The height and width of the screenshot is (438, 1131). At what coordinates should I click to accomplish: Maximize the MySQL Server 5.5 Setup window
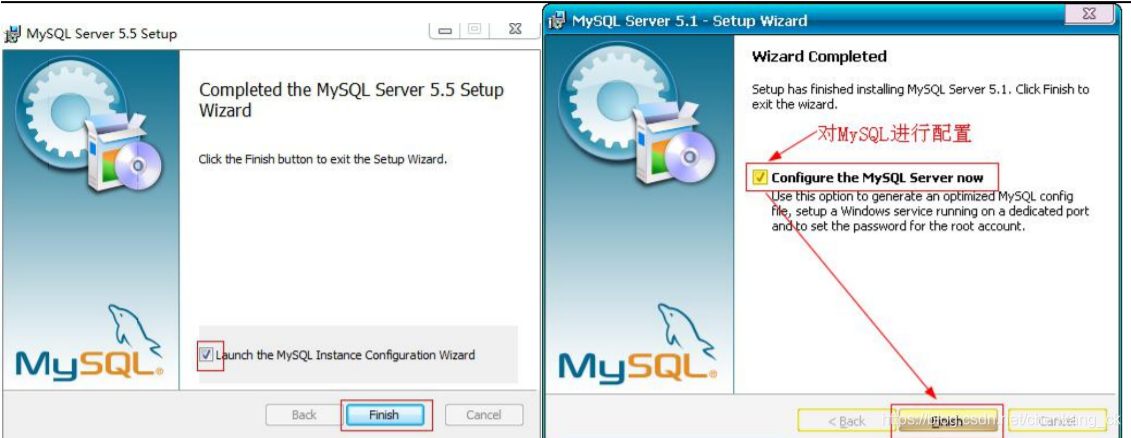pos(474,30)
